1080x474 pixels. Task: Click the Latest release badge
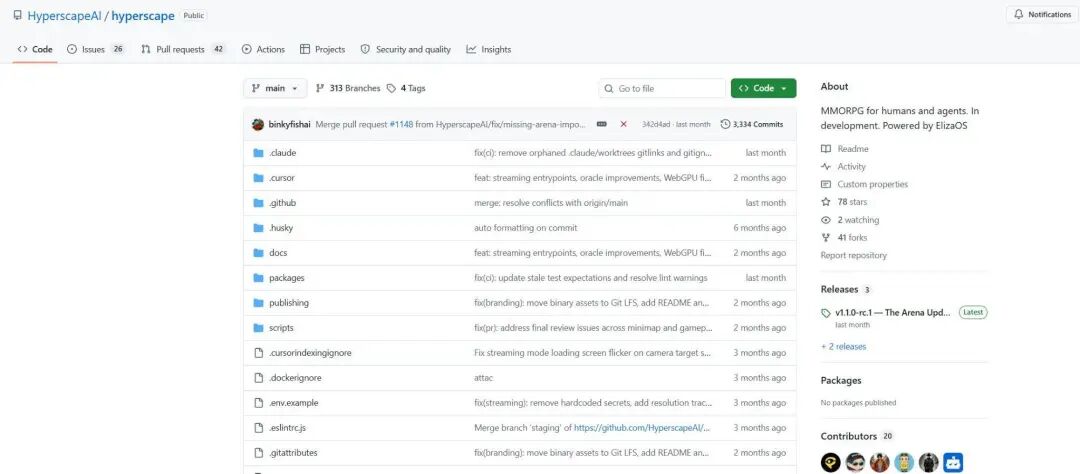(973, 312)
